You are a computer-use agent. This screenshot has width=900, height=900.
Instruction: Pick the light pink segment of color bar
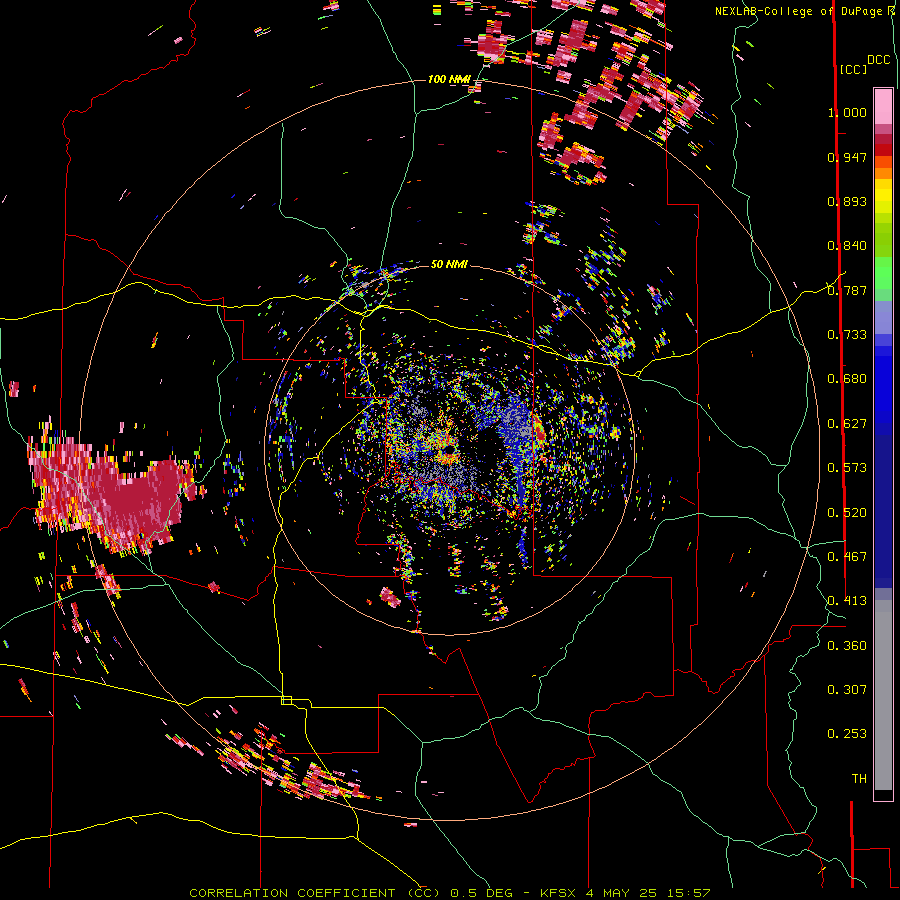[x=883, y=106]
